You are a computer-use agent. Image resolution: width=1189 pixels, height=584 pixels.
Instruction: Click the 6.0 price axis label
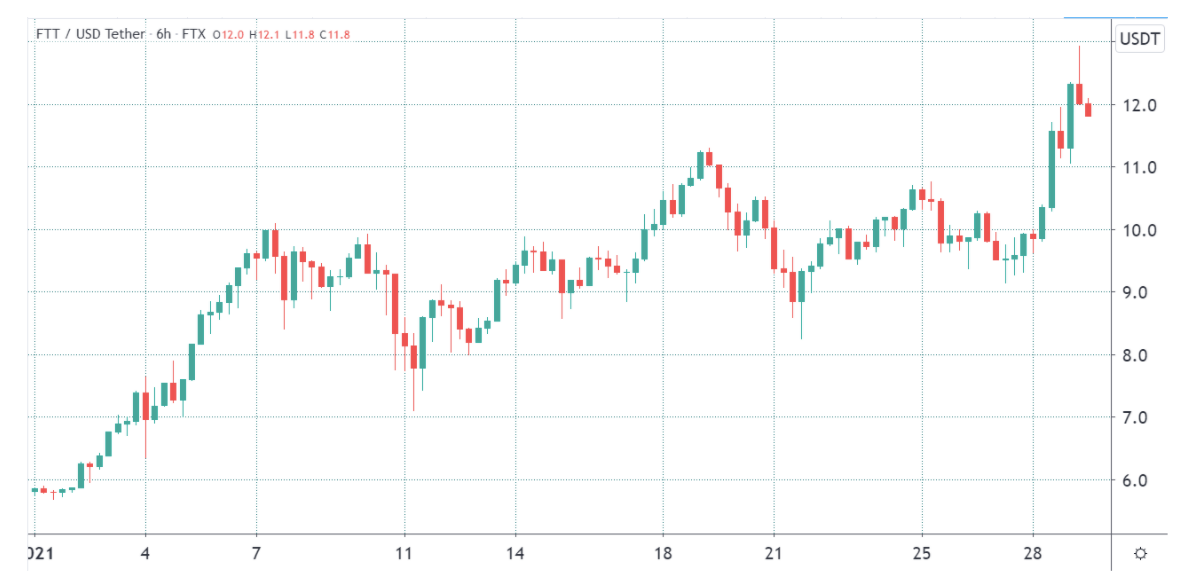[x=1140, y=481]
